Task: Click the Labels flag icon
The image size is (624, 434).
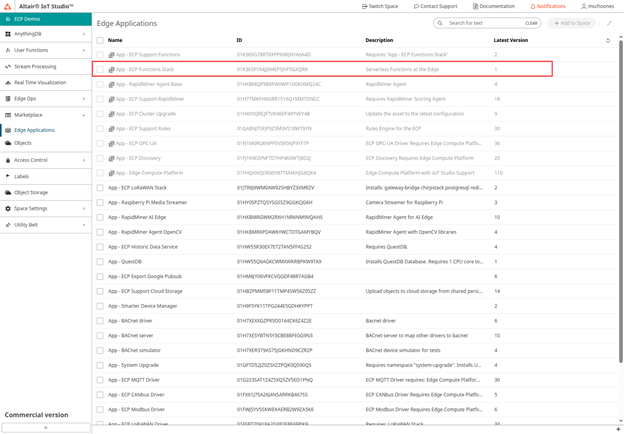Action: 8,176
